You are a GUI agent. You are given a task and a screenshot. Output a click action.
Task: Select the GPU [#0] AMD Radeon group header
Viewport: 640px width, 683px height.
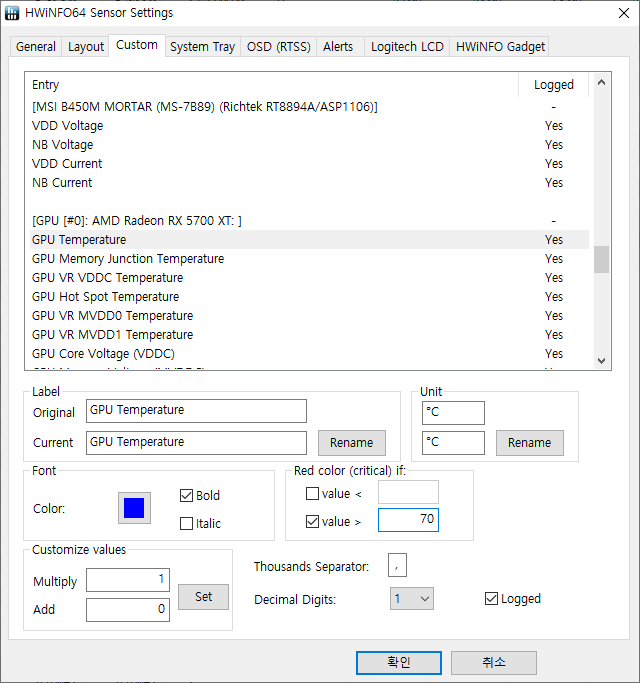[x=309, y=221]
